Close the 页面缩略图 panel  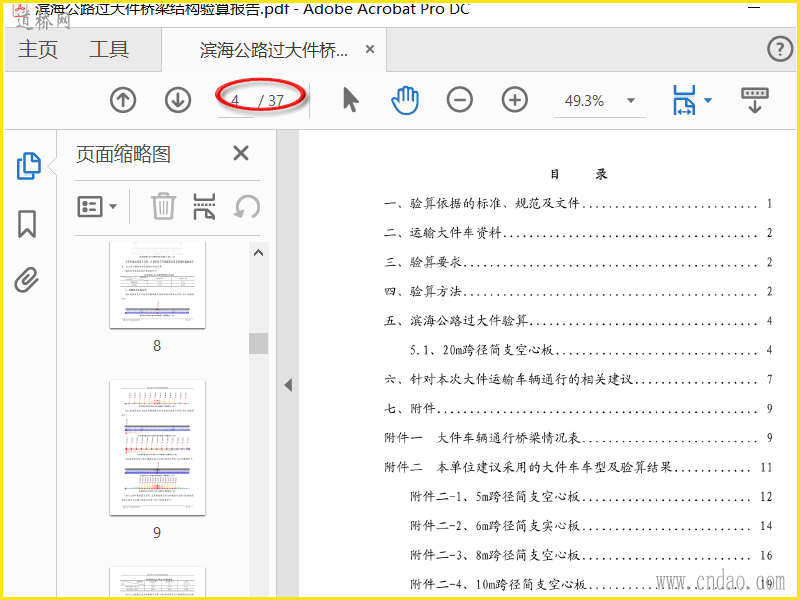(x=241, y=153)
